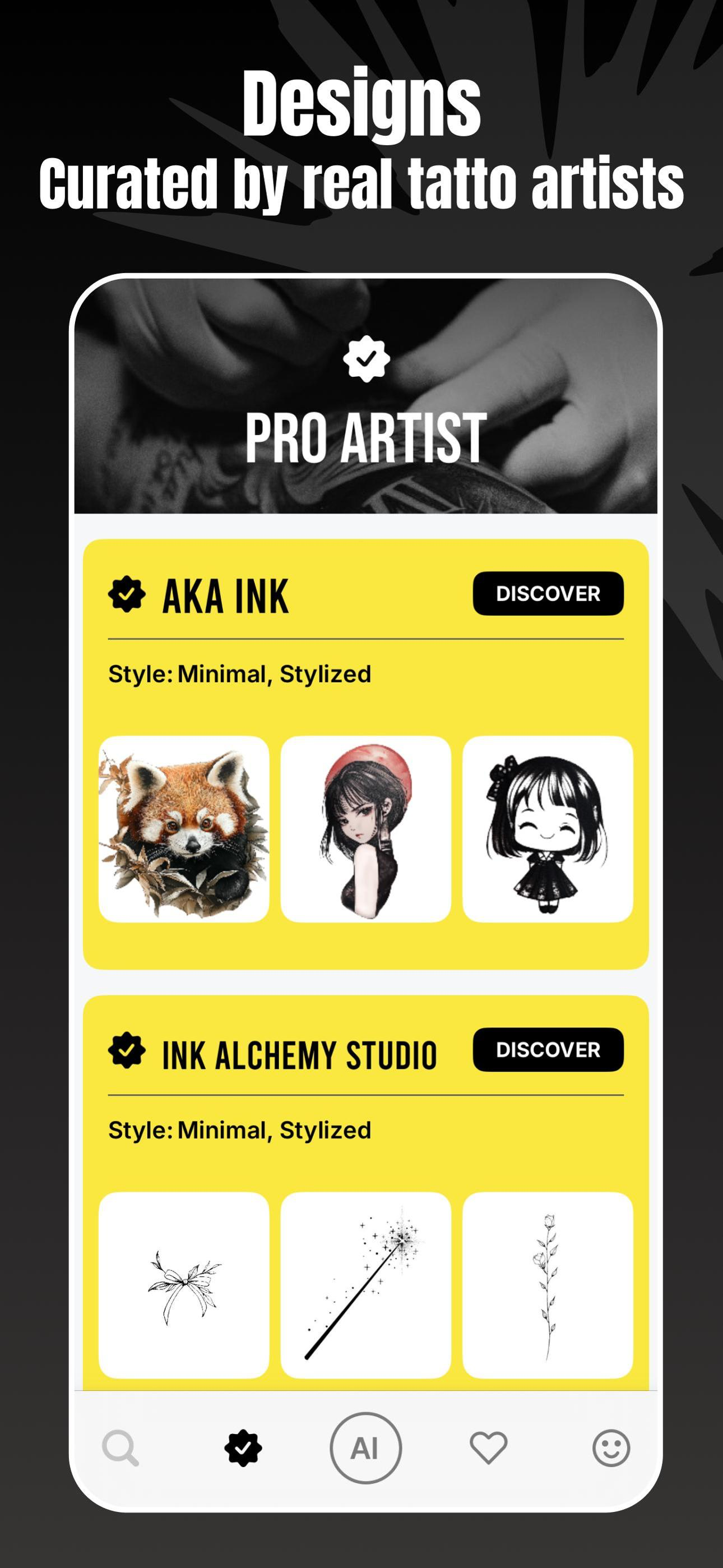Open the chibi smiling girl design
Screen dimensions: 723x1568
(x=548, y=829)
